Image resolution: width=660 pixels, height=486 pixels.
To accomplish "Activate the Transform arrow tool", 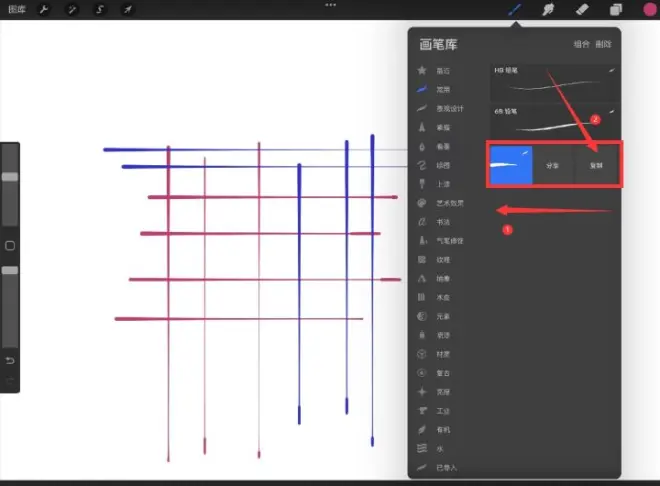I will pos(128,9).
